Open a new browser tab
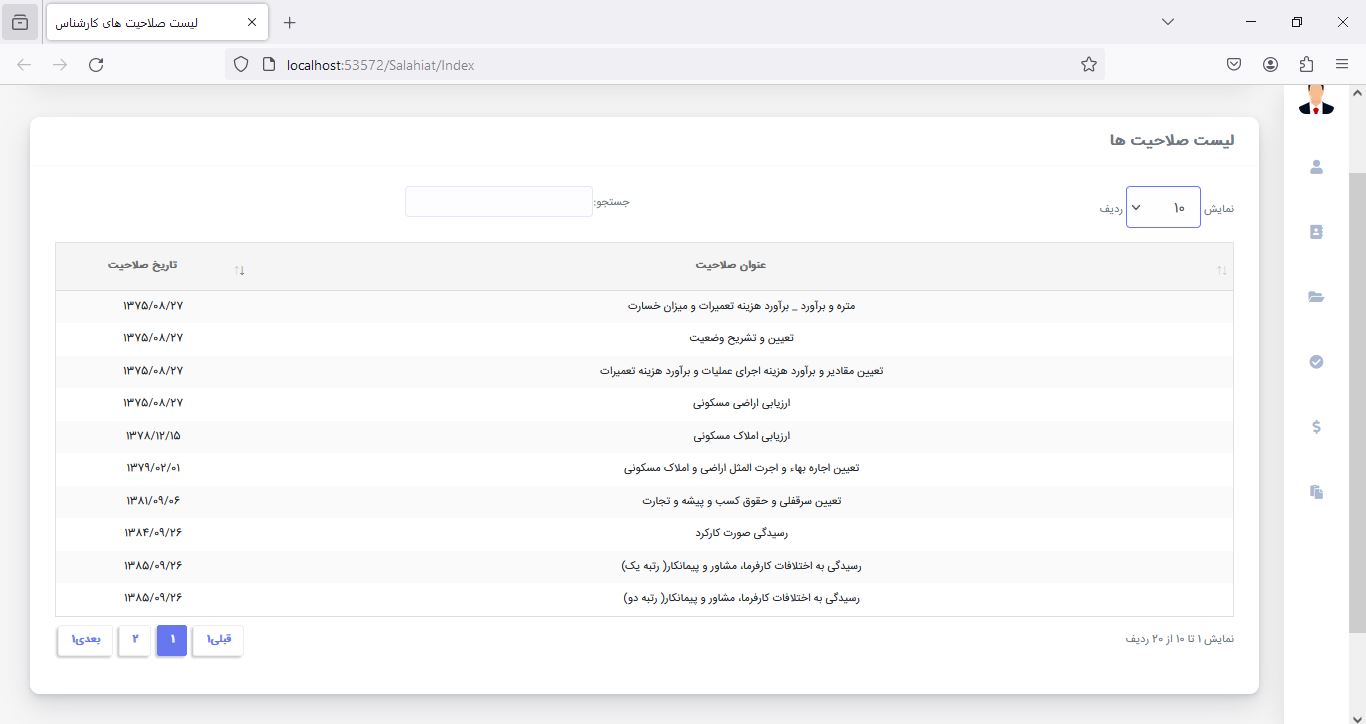 (x=290, y=22)
